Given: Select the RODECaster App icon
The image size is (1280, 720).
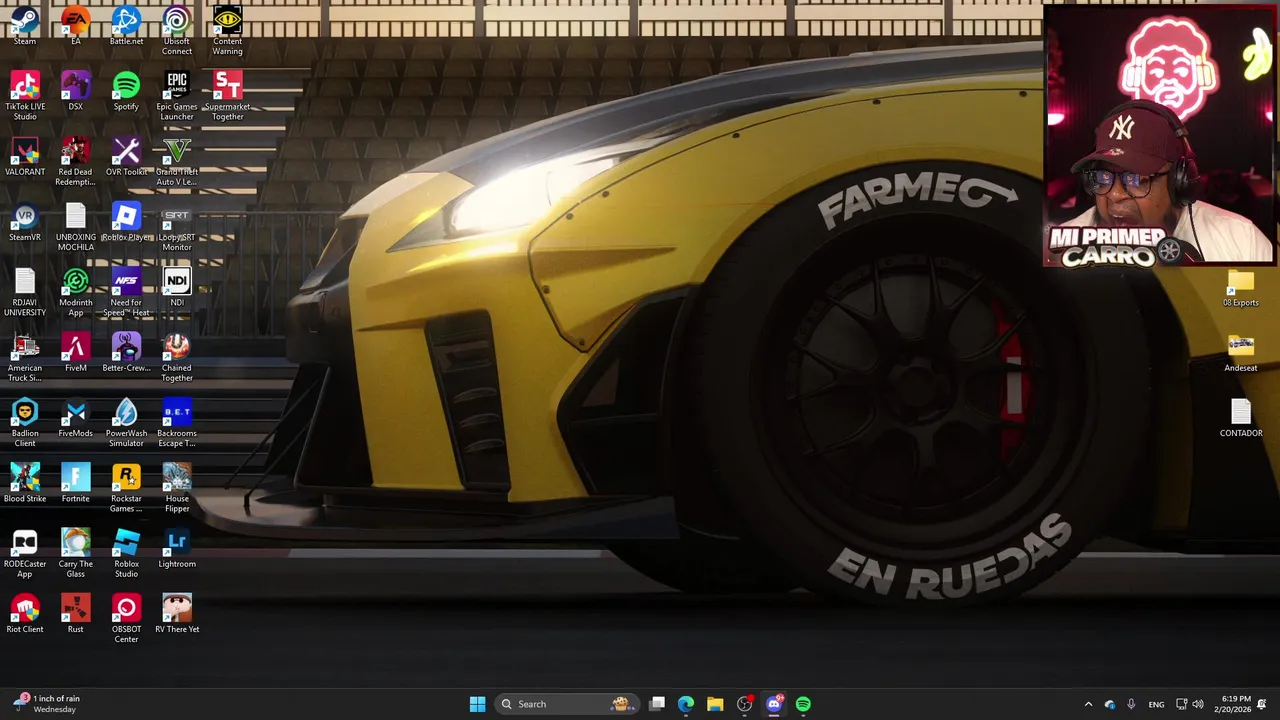Looking at the screenshot, I should pos(25,554).
